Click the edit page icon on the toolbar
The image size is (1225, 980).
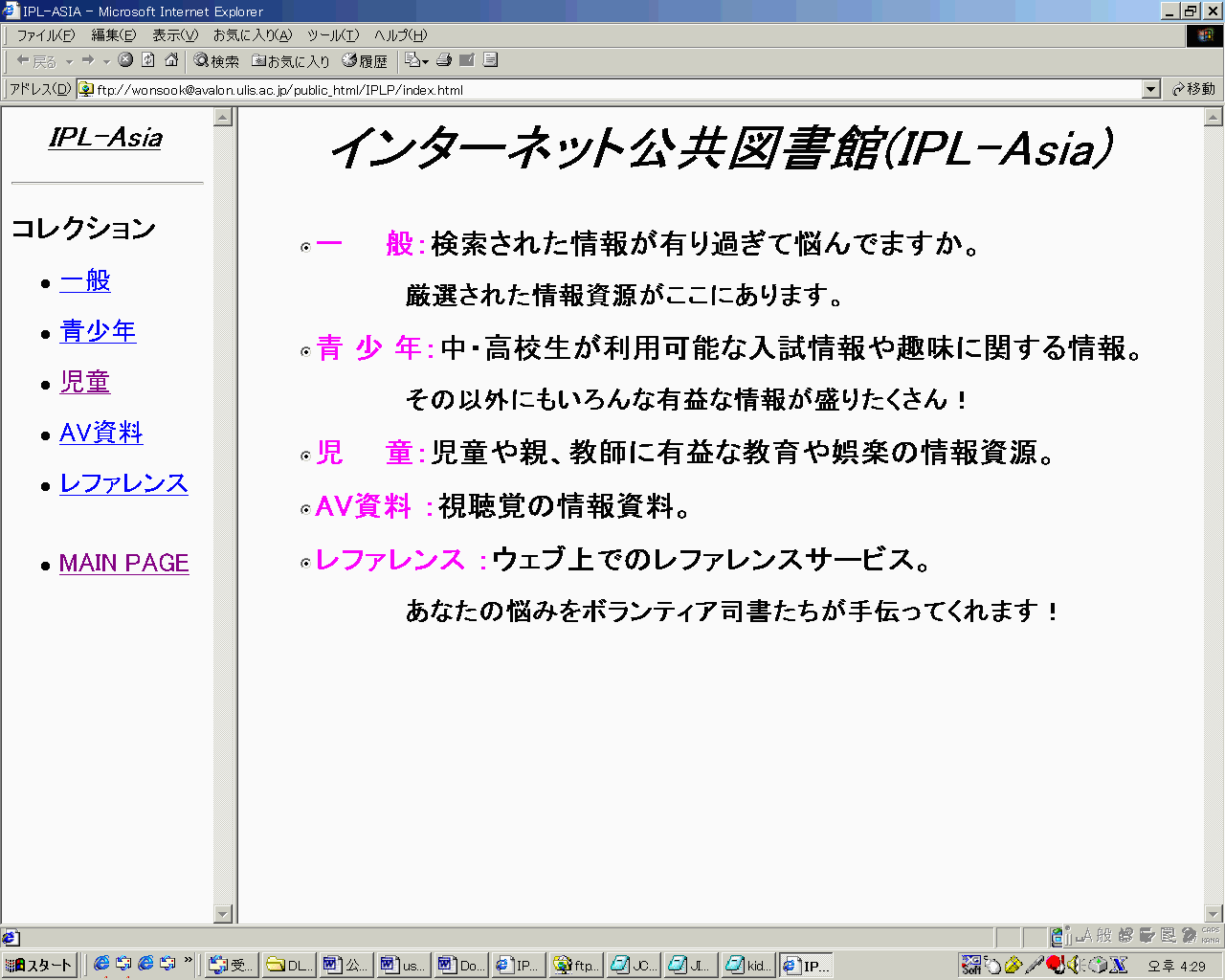coord(466,59)
